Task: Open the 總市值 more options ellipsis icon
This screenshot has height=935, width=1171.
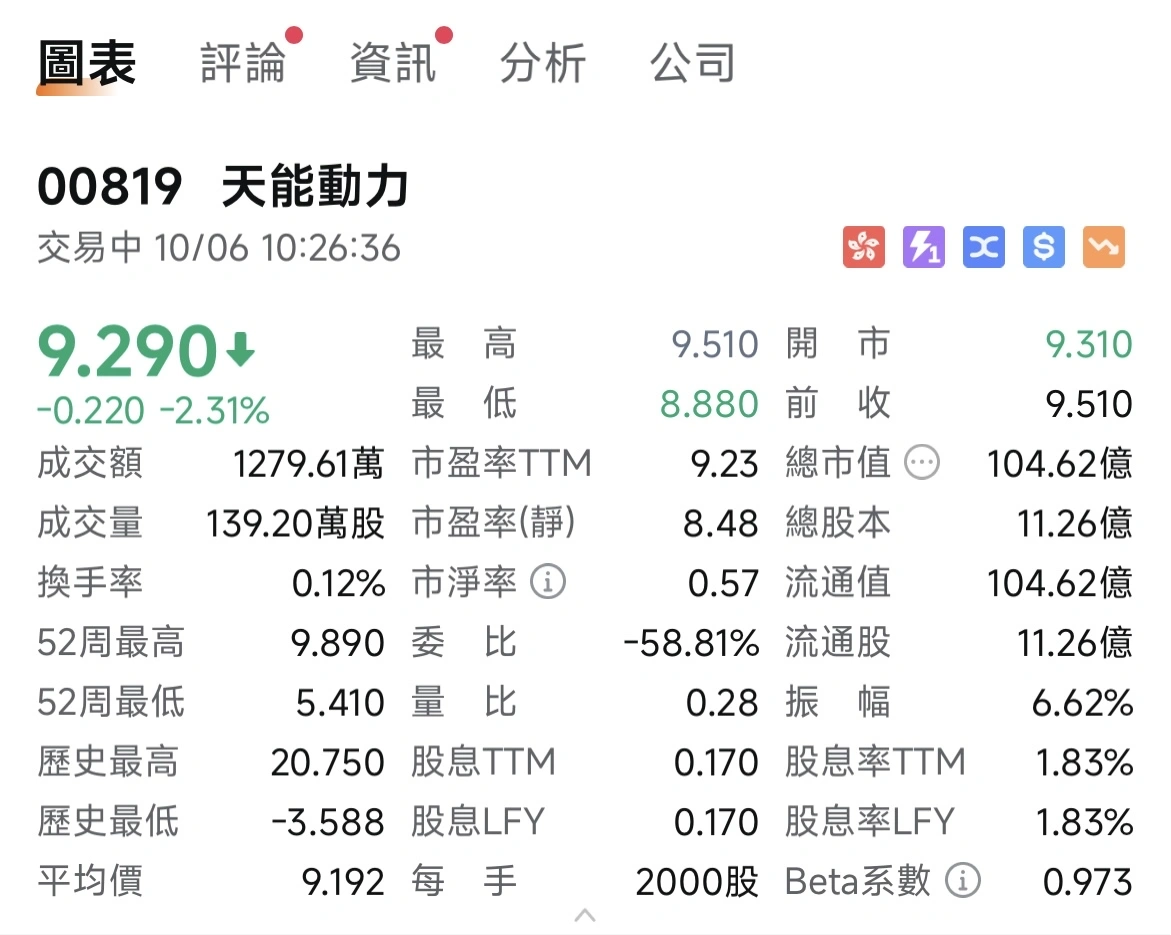Action: pos(922,463)
